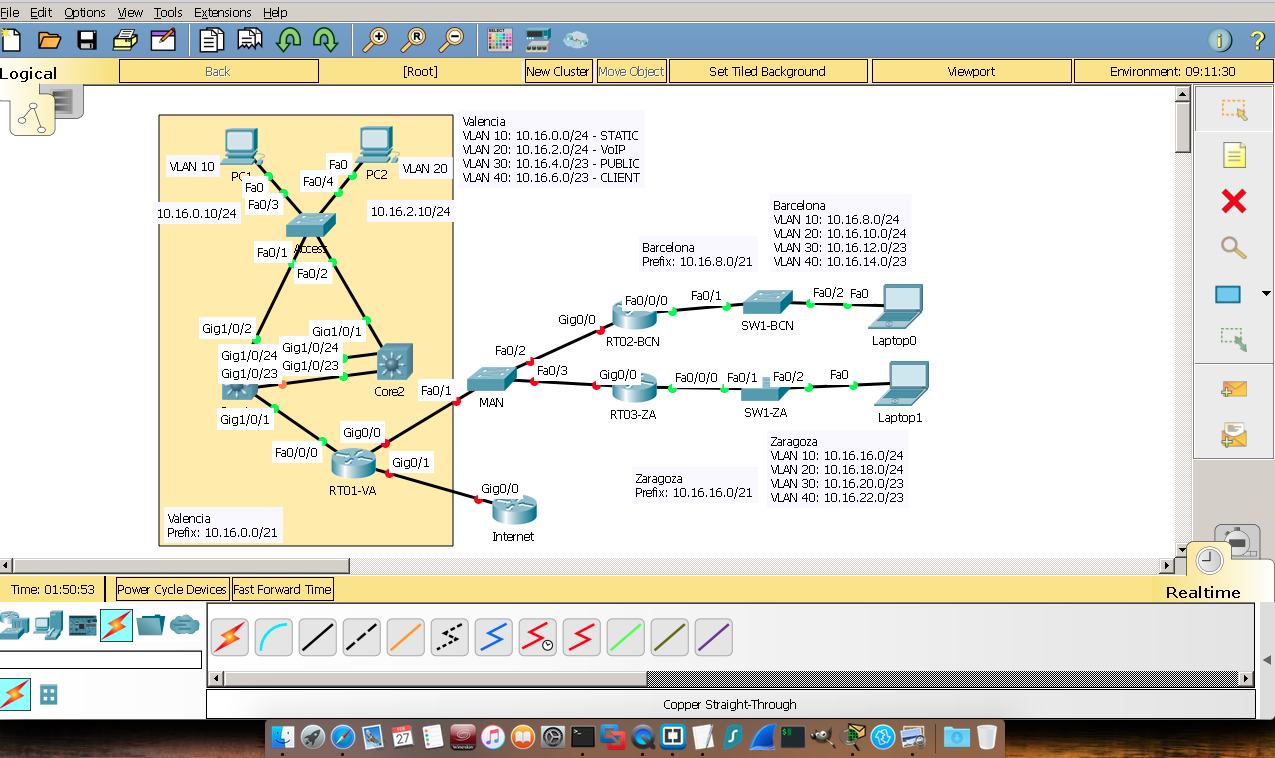Create a new file with New icon
The width and height of the screenshot is (1275, 758).
click(x=11, y=40)
